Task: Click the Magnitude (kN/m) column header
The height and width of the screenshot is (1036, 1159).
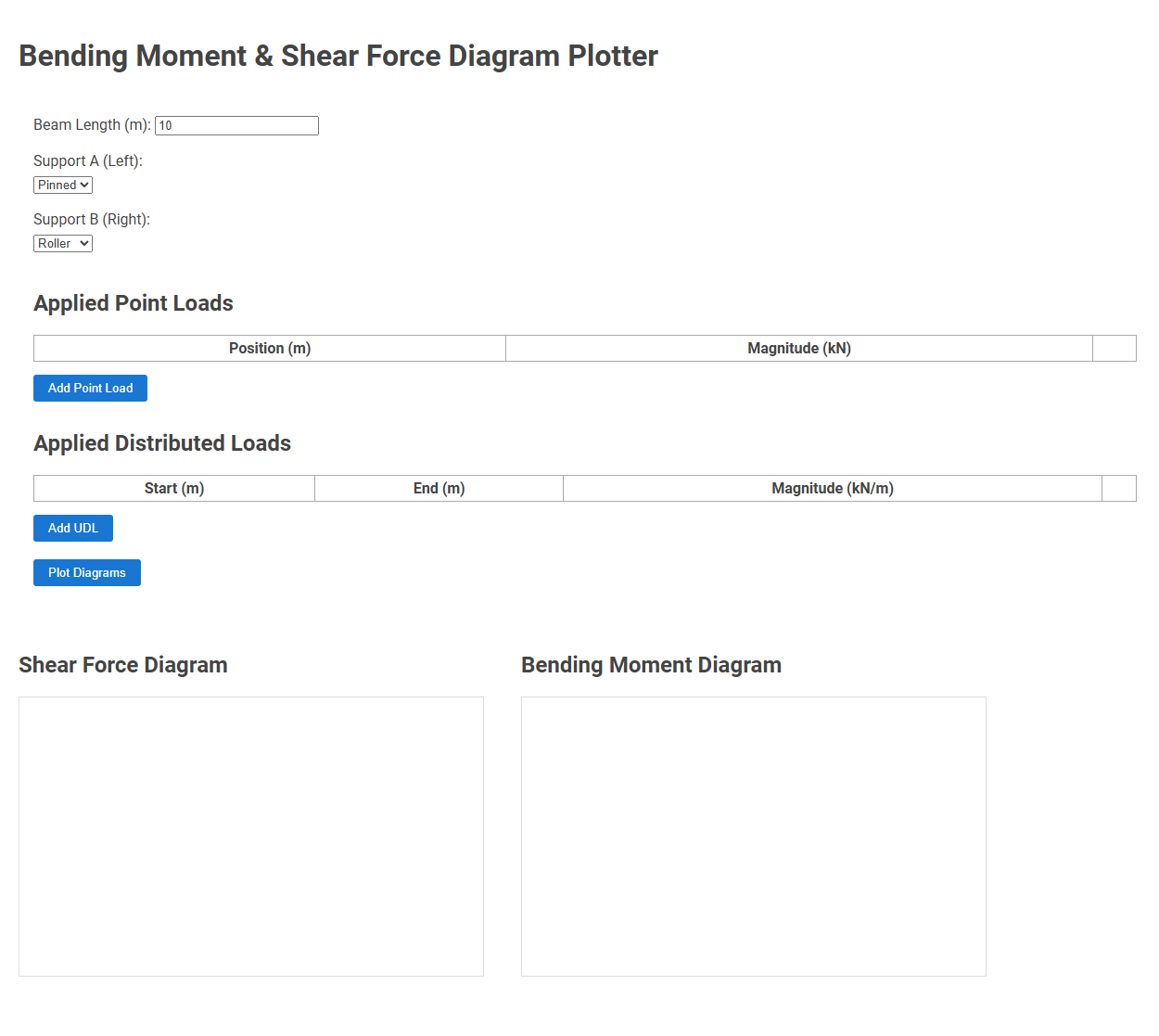Action: click(832, 488)
